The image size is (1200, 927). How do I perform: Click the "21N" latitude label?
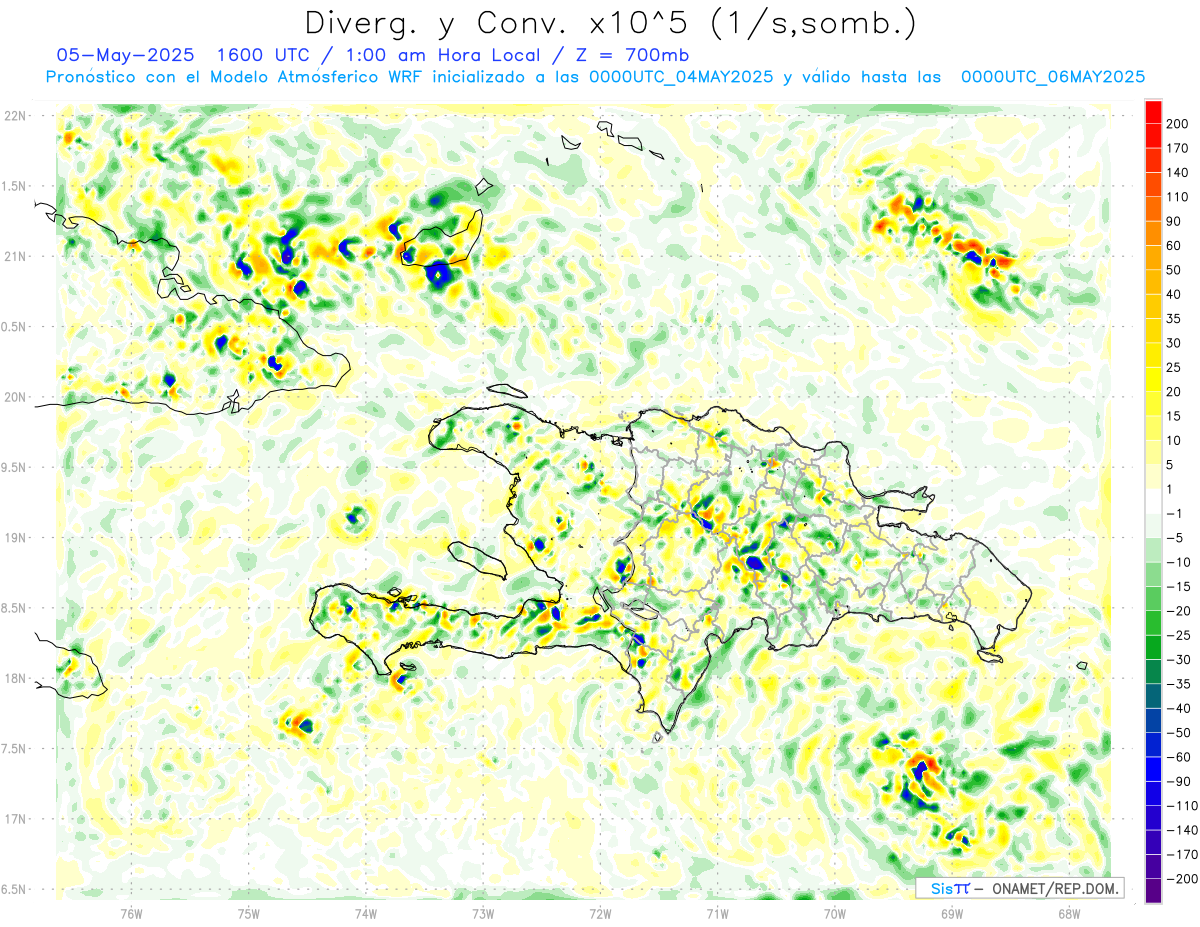15,256
